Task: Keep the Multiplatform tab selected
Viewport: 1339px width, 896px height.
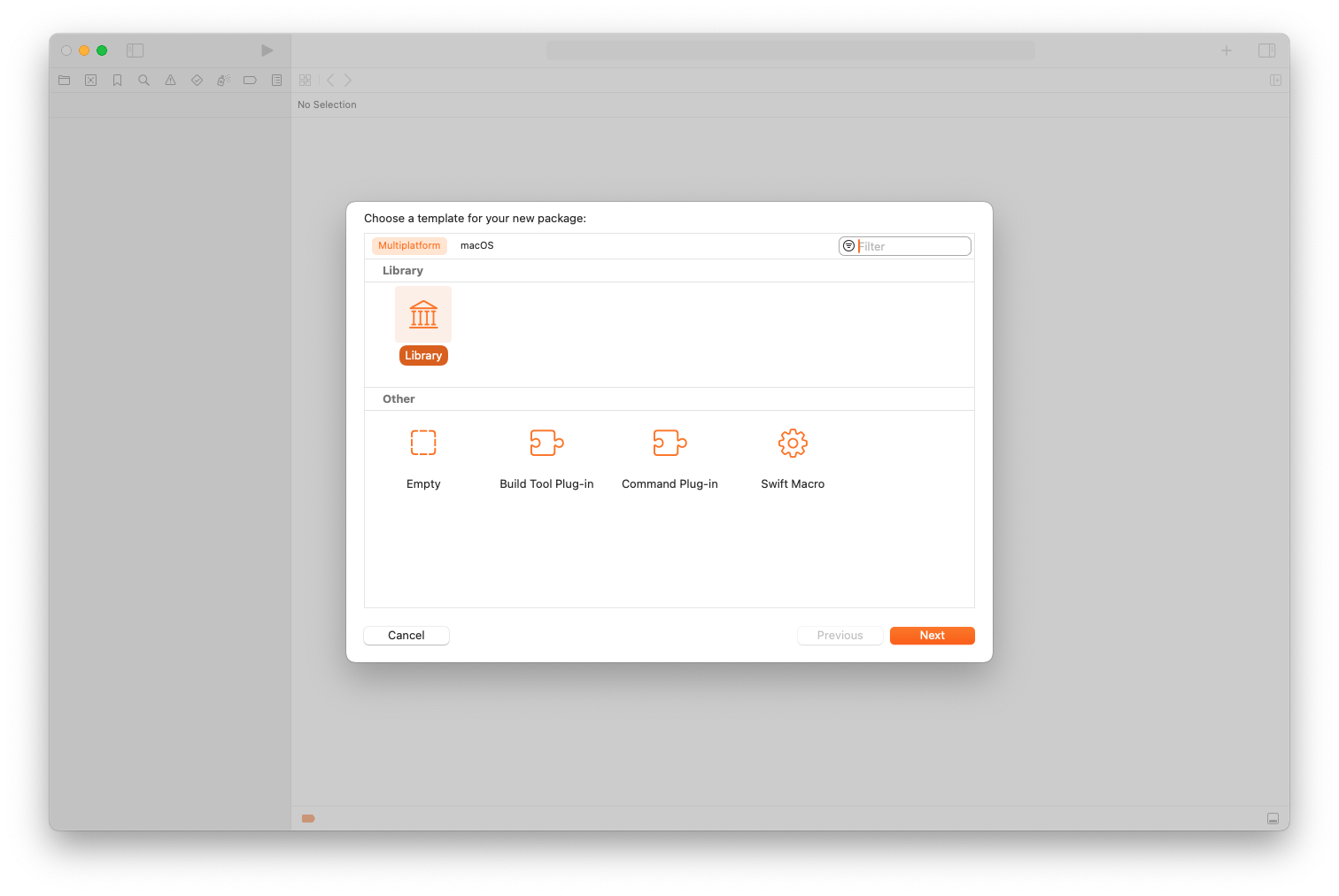Action: coord(408,245)
